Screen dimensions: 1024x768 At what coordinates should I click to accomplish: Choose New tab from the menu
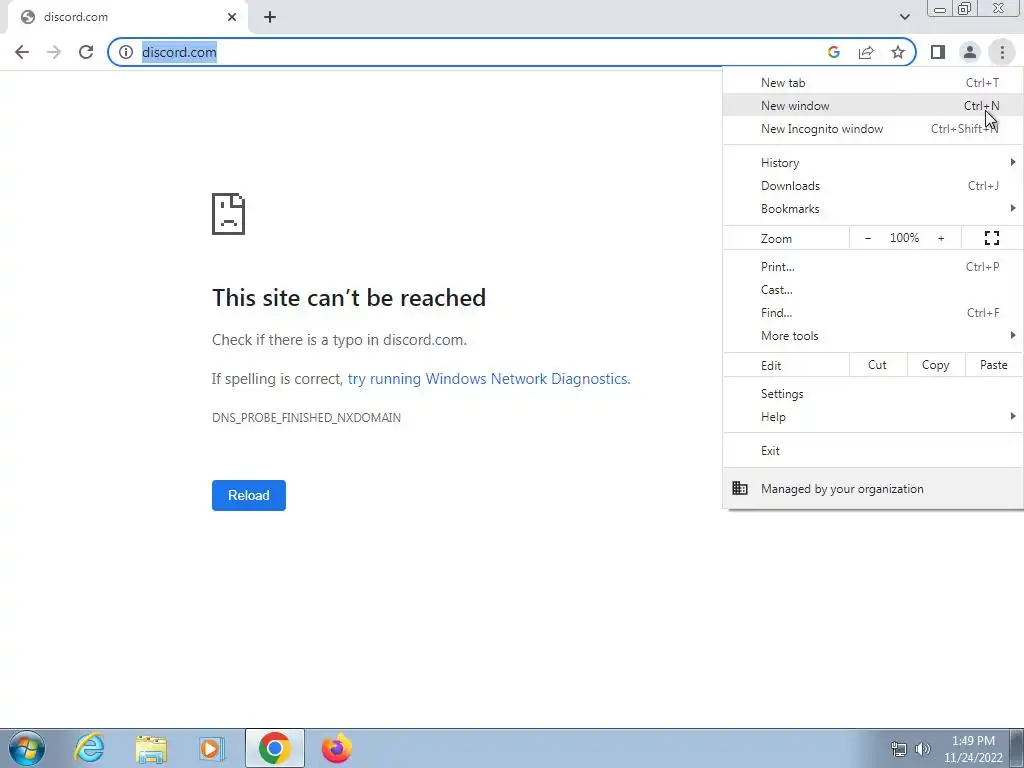(x=873, y=83)
